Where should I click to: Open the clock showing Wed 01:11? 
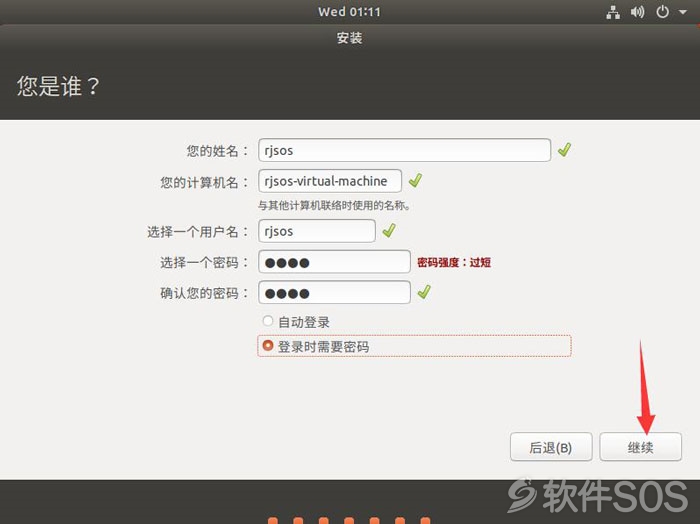coord(349,12)
